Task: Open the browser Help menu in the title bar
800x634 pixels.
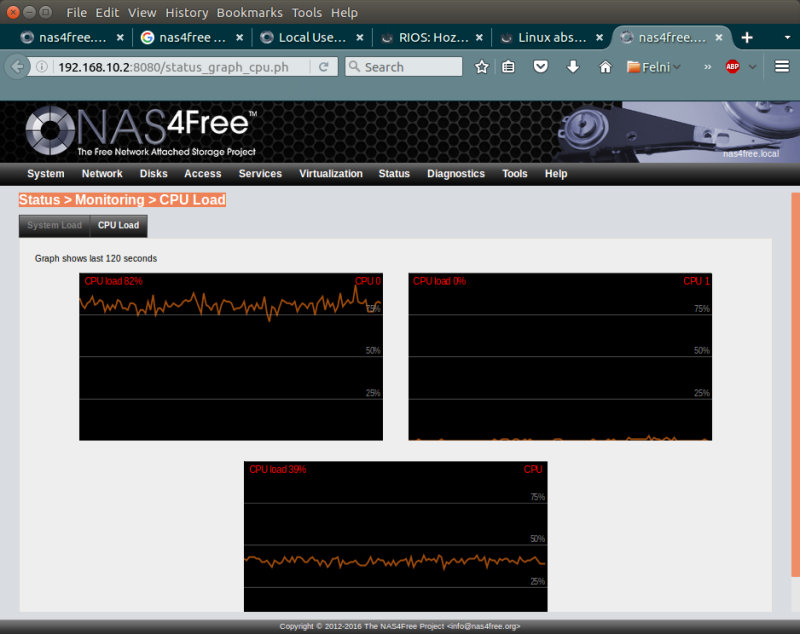Action: tap(344, 12)
